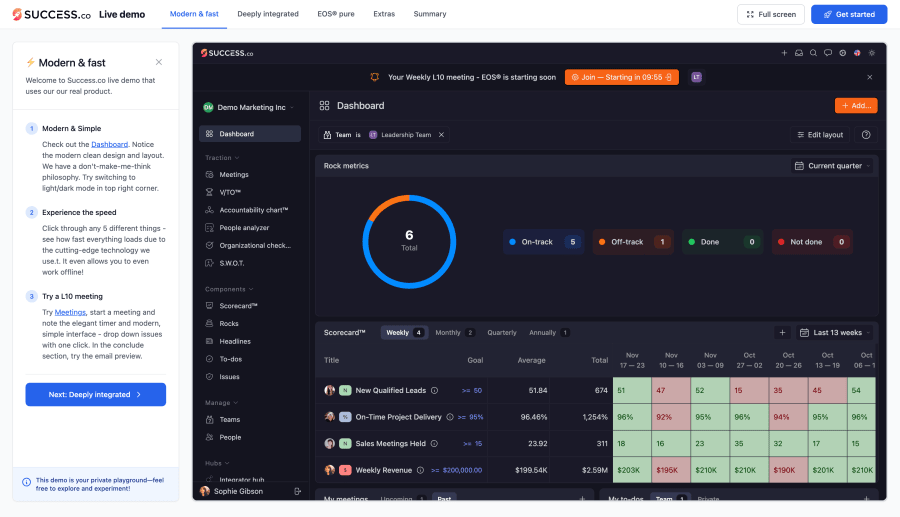Screen dimensions: 900x517
Task: Select the Quarterly scorecard tab
Action: [502, 333]
